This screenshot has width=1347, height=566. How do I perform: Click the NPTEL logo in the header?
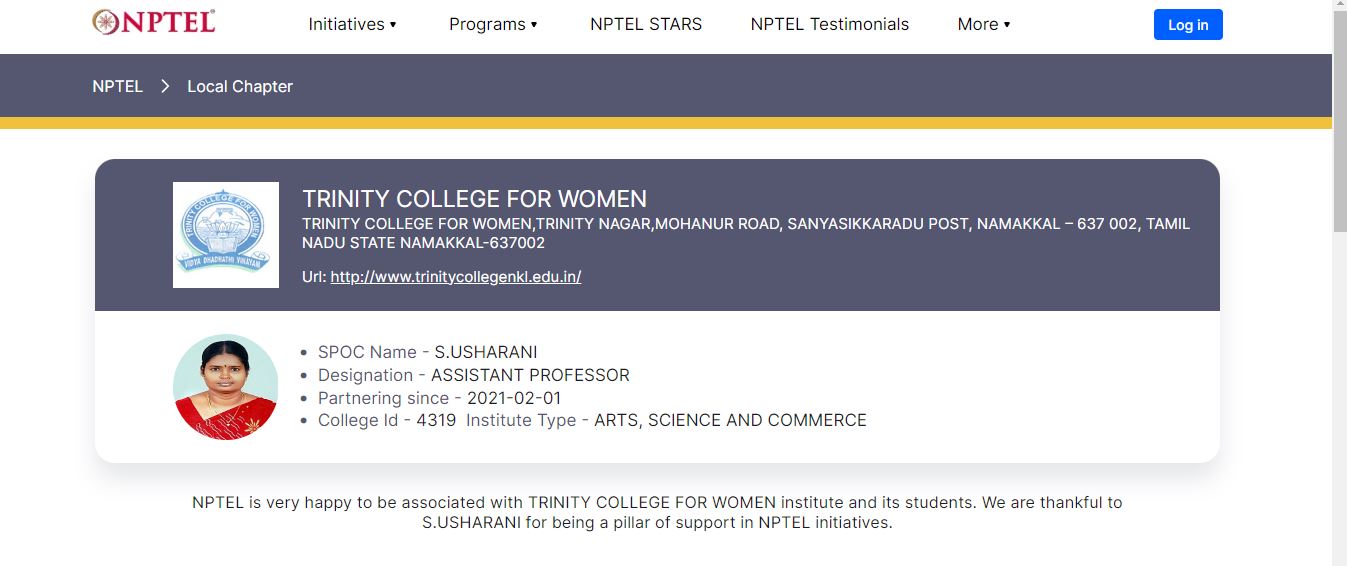tap(153, 22)
